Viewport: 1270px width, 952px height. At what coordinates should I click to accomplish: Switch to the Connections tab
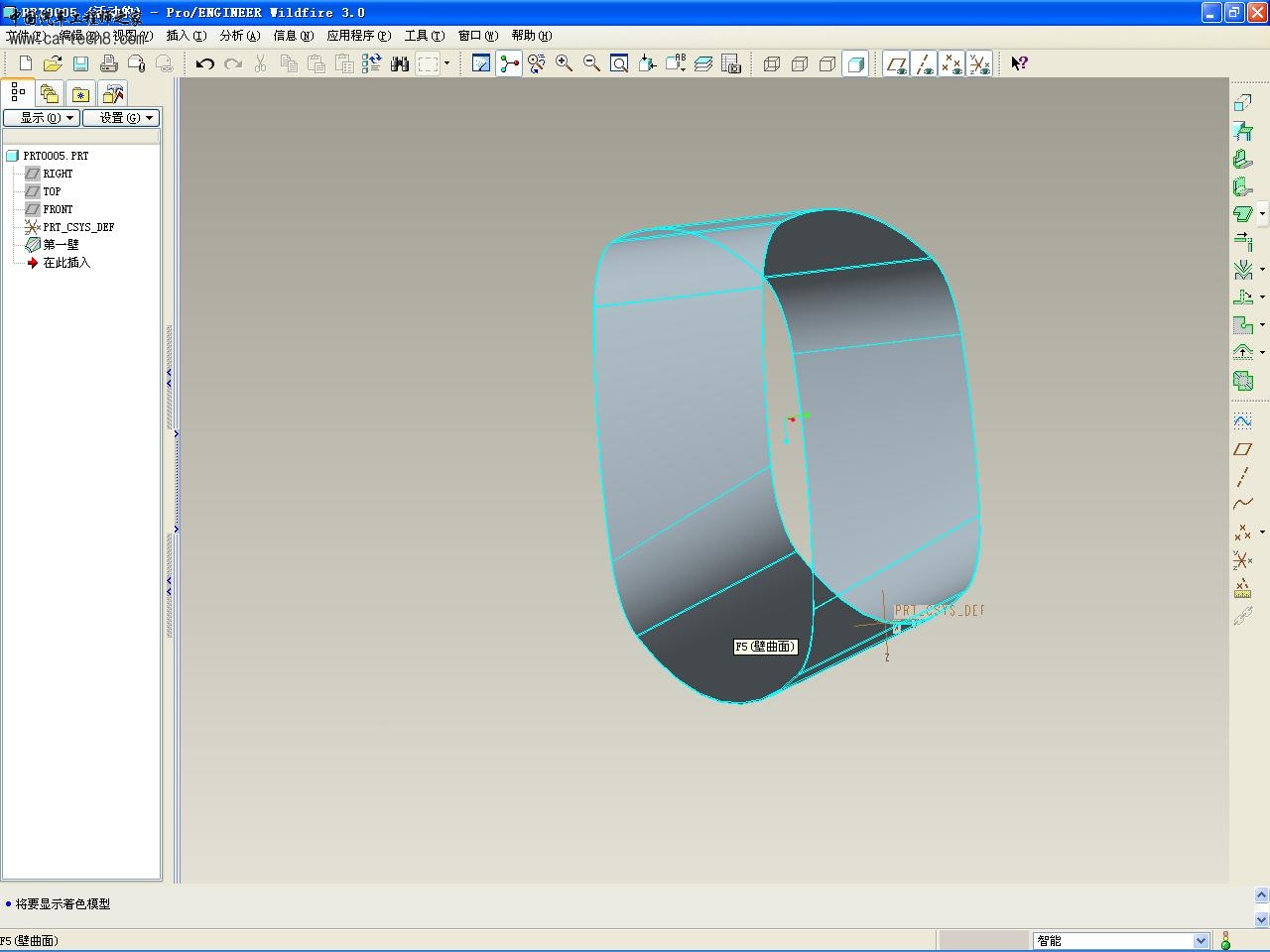pyautogui.click(x=113, y=94)
